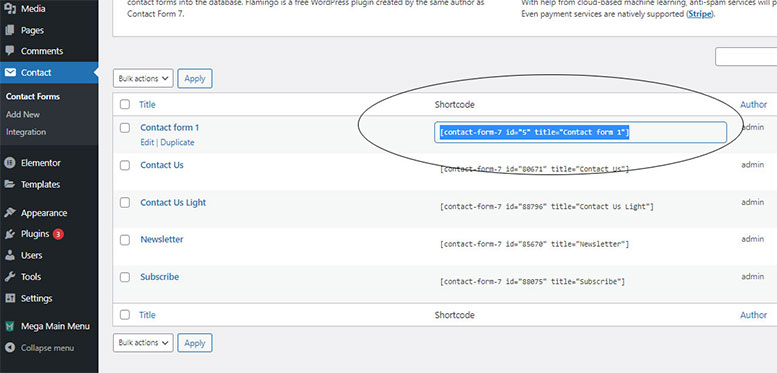Open the Subscribe form link

[160, 277]
